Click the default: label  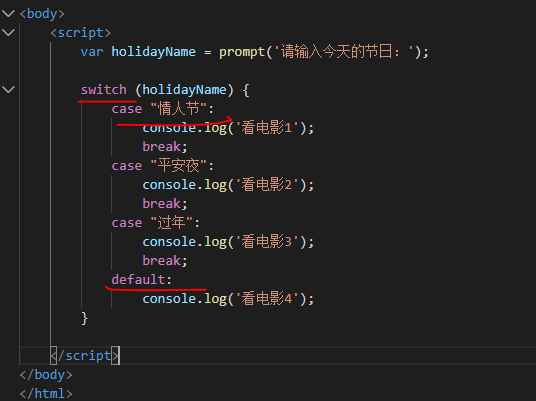click(141, 280)
